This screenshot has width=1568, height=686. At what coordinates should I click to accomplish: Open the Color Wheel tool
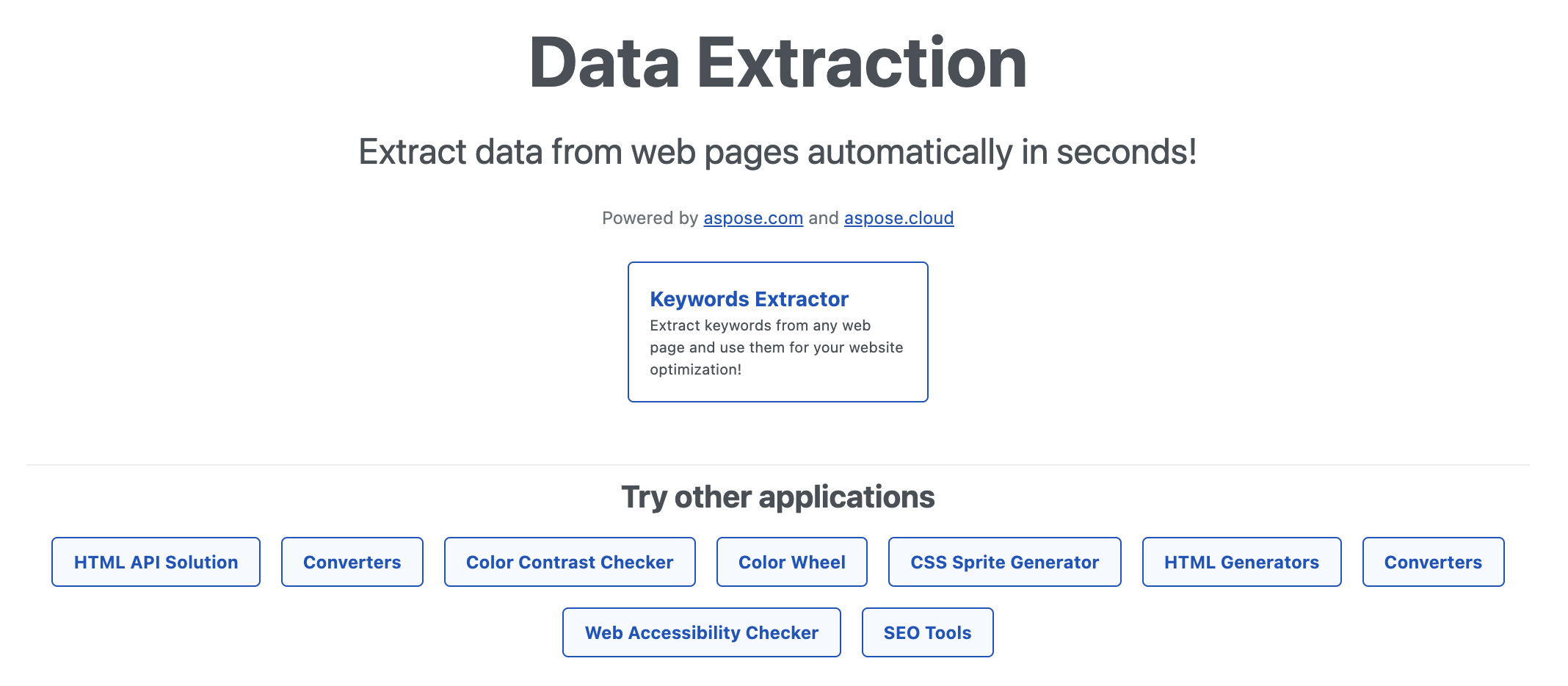click(791, 562)
